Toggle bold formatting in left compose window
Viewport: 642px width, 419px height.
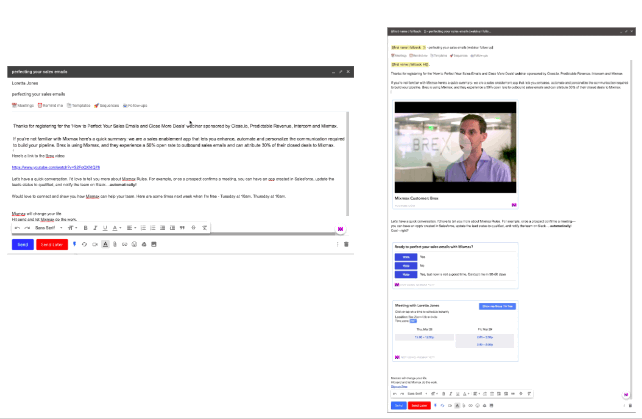[86, 228]
